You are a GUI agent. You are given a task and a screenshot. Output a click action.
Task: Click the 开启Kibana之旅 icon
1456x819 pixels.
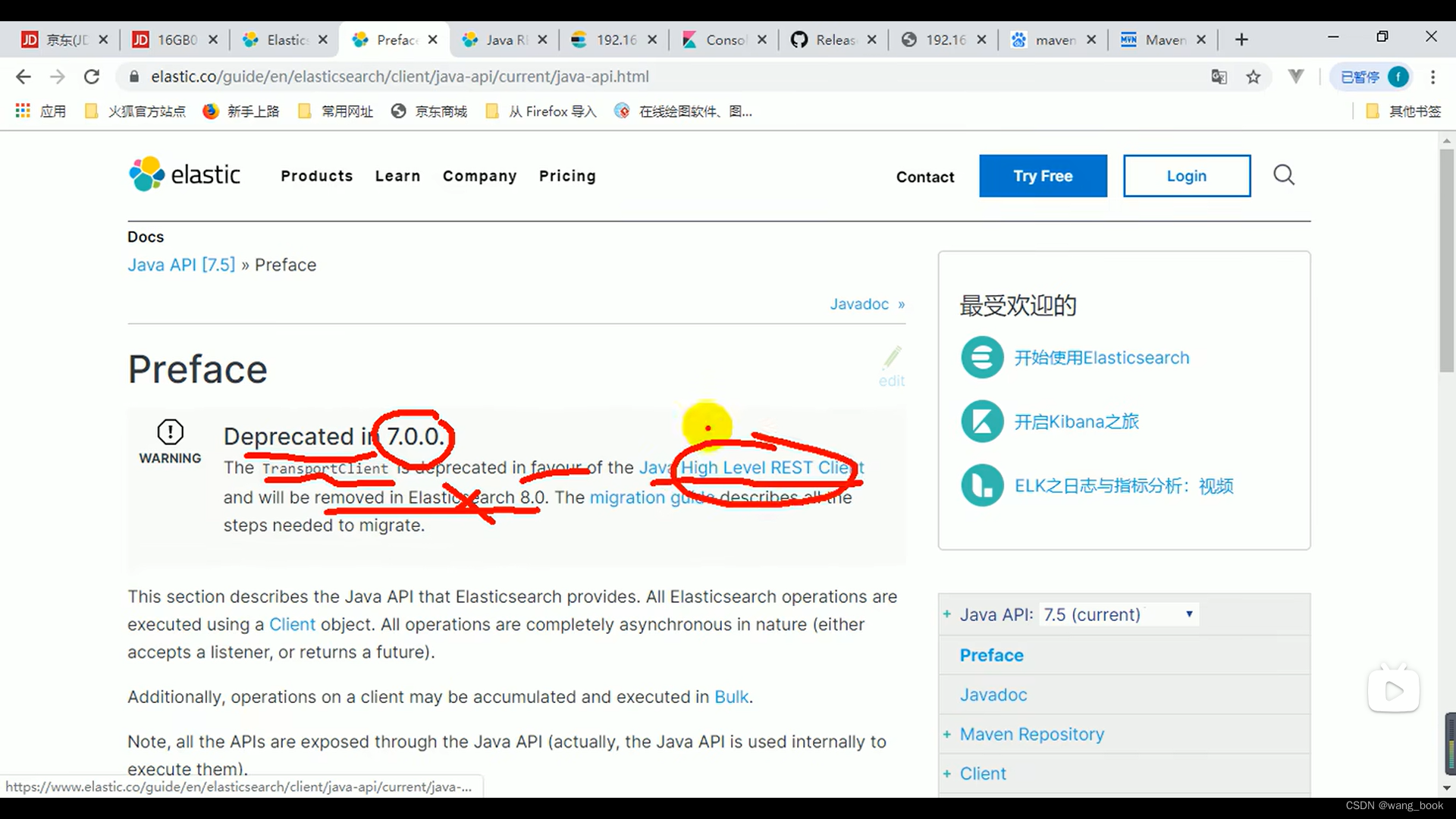(x=982, y=421)
